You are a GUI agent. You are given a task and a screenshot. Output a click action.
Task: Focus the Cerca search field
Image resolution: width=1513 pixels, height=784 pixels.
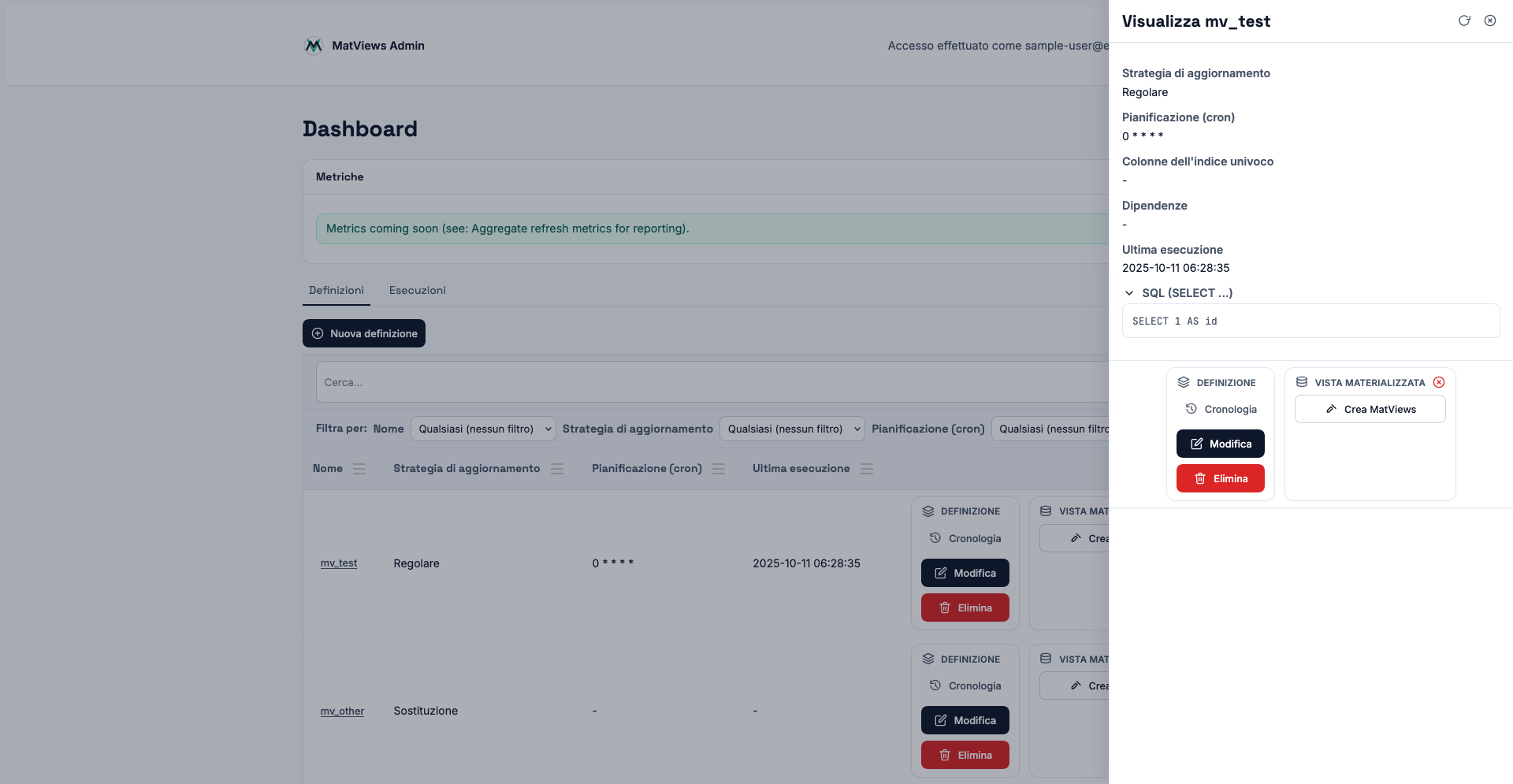[709, 382]
